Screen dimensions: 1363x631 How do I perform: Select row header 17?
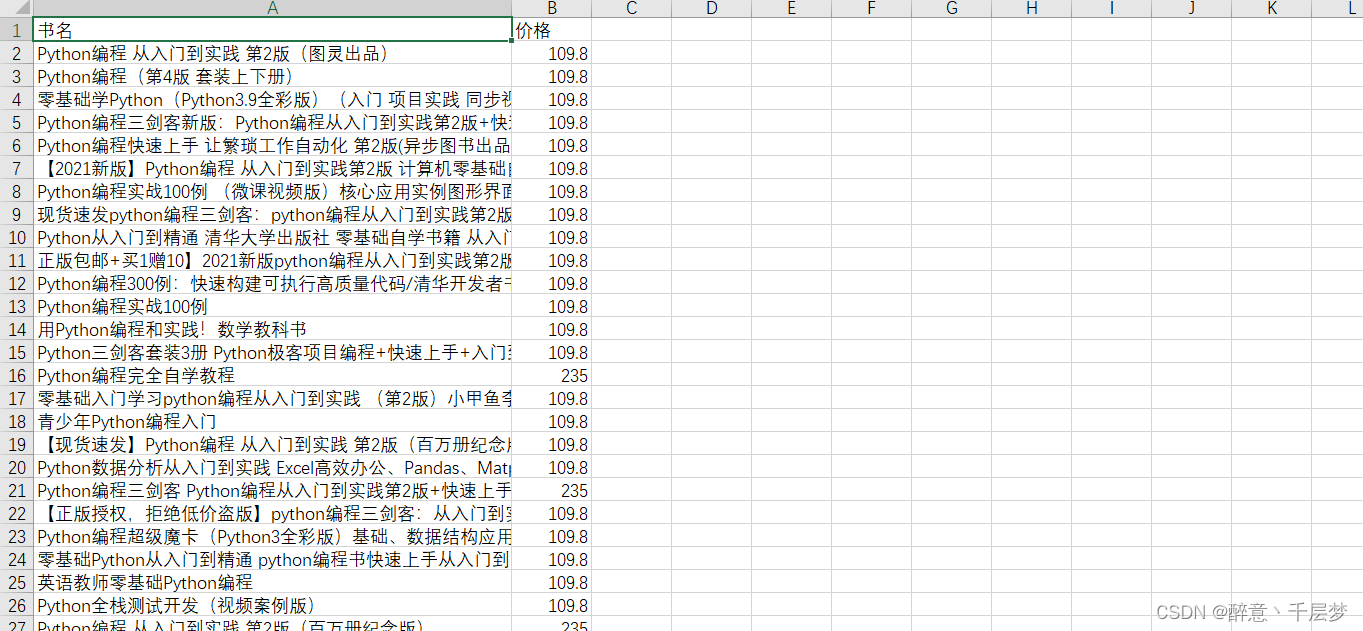(16, 398)
